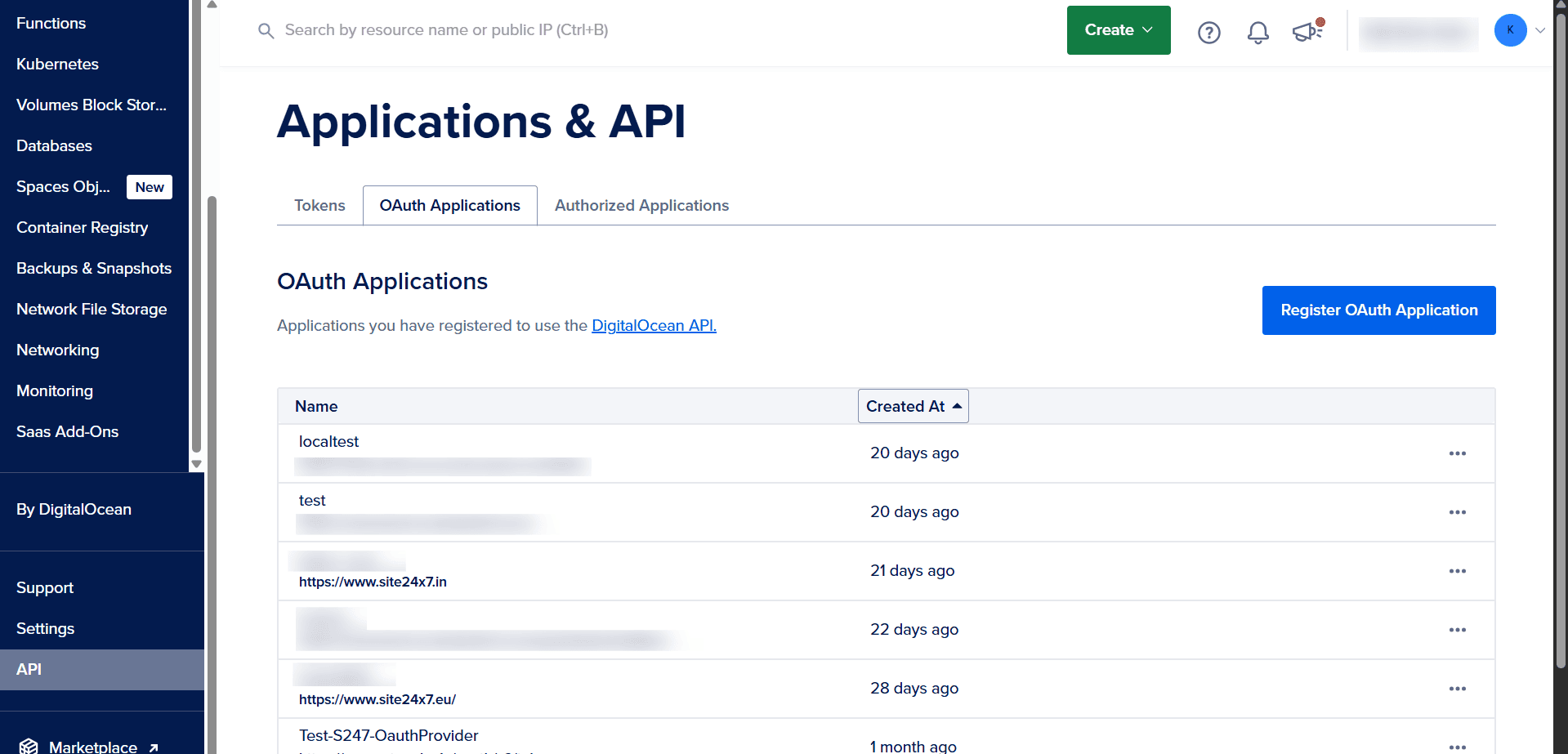Click the ellipsis menu on the site24x7.eu row
This screenshot has height=754, width=1568.
pyautogui.click(x=1458, y=689)
